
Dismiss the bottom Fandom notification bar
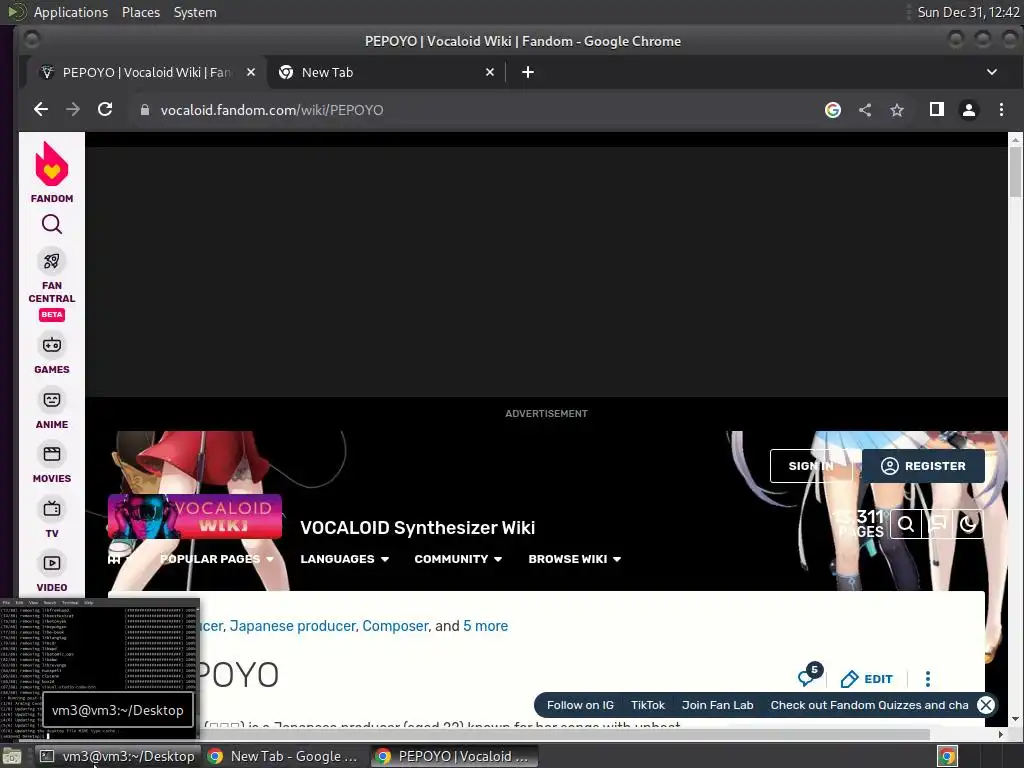(985, 705)
